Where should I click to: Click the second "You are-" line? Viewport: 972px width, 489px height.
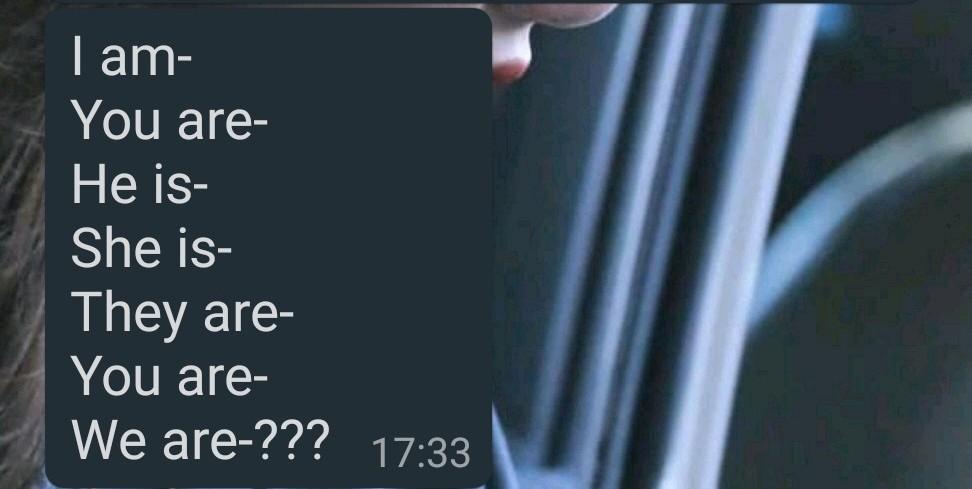[x=170, y=376]
